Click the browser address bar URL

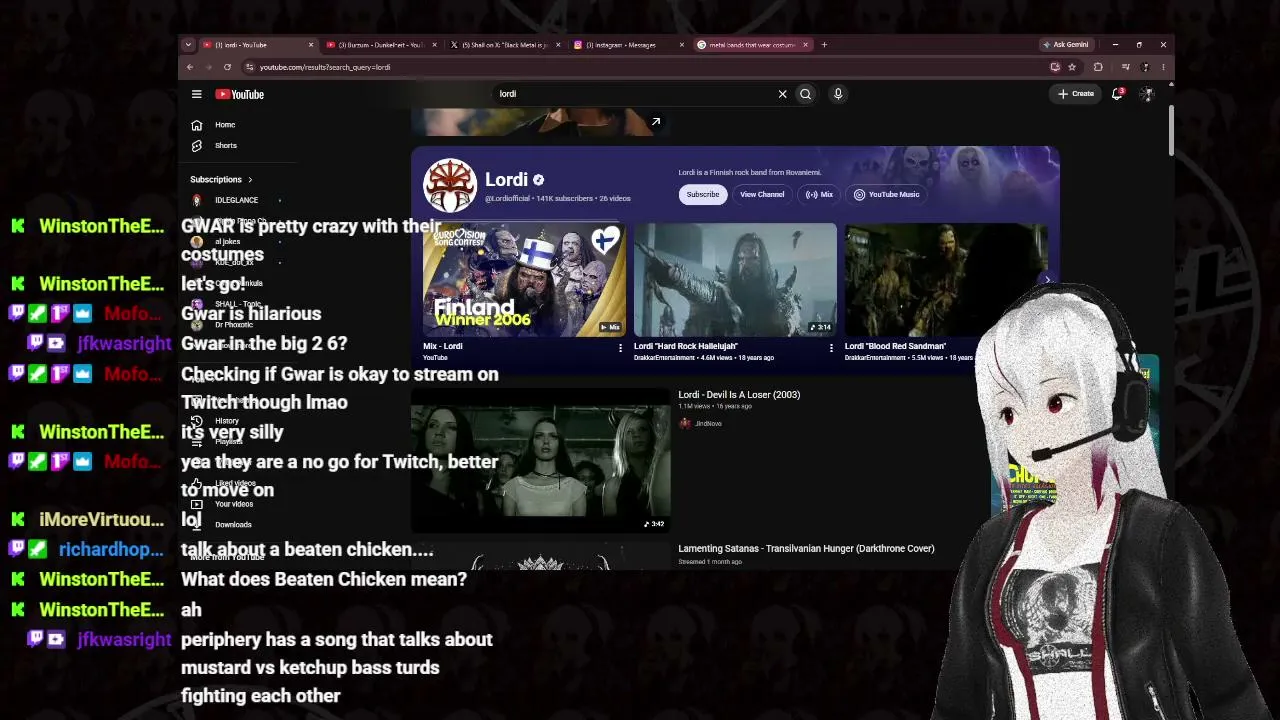point(325,67)
